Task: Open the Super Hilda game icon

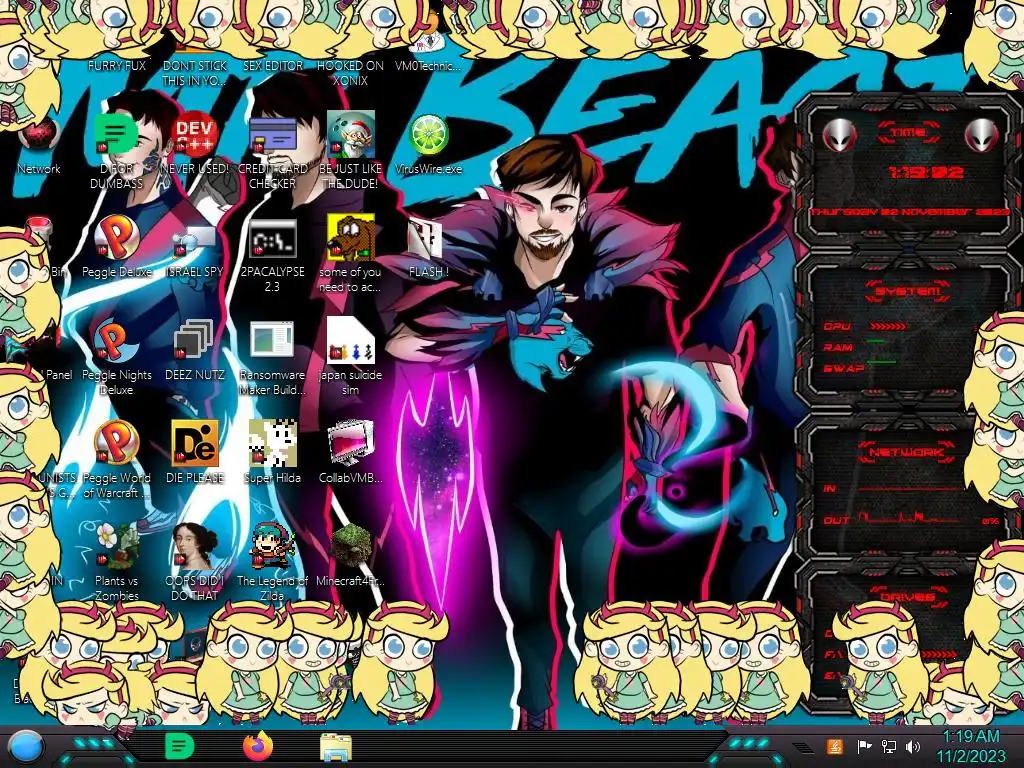Action: [x=272, y=443]
